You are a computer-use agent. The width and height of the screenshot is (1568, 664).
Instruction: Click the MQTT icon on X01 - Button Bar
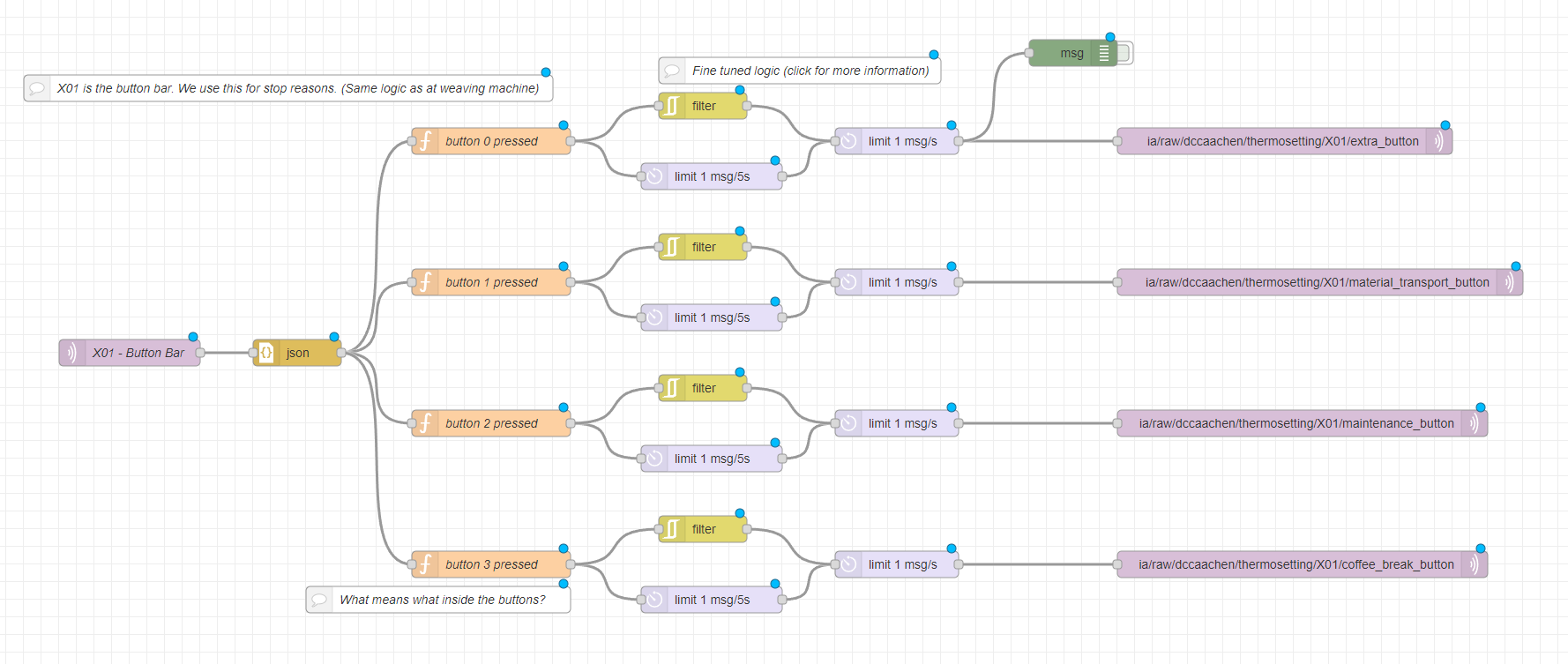point(72,353)
